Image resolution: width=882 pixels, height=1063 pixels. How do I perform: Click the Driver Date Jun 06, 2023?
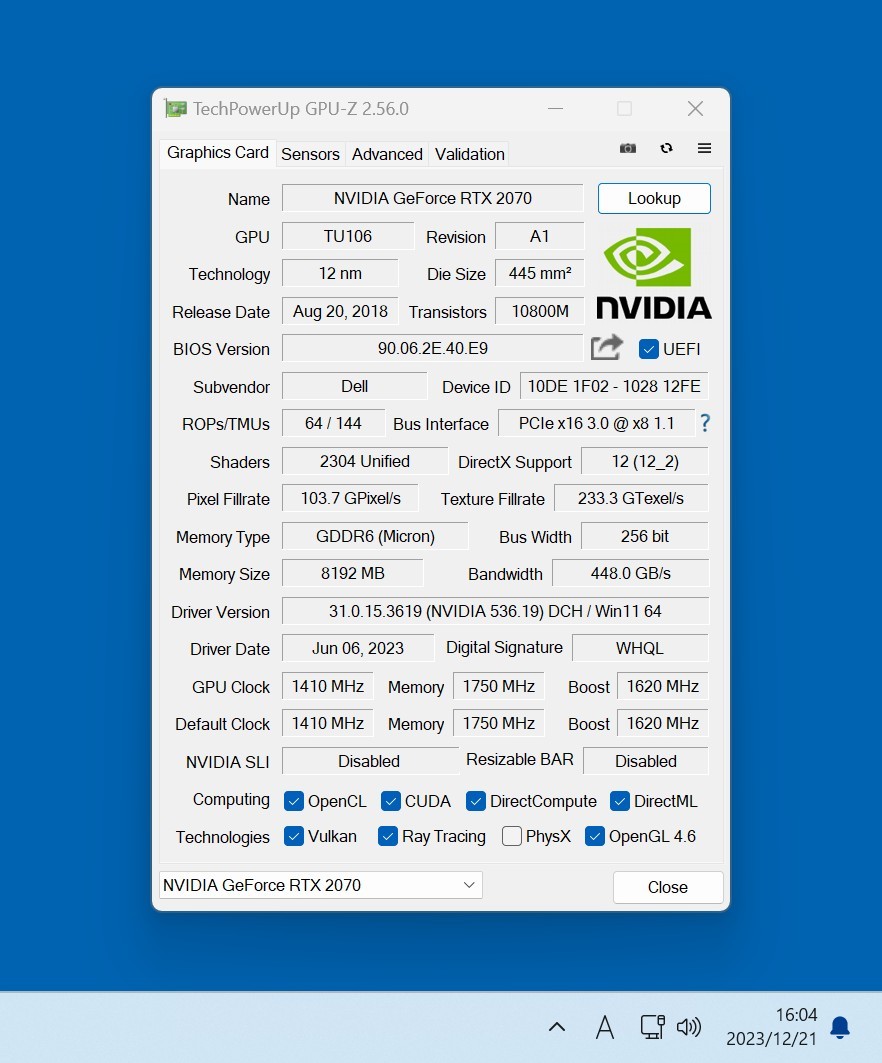coord(358,649)
